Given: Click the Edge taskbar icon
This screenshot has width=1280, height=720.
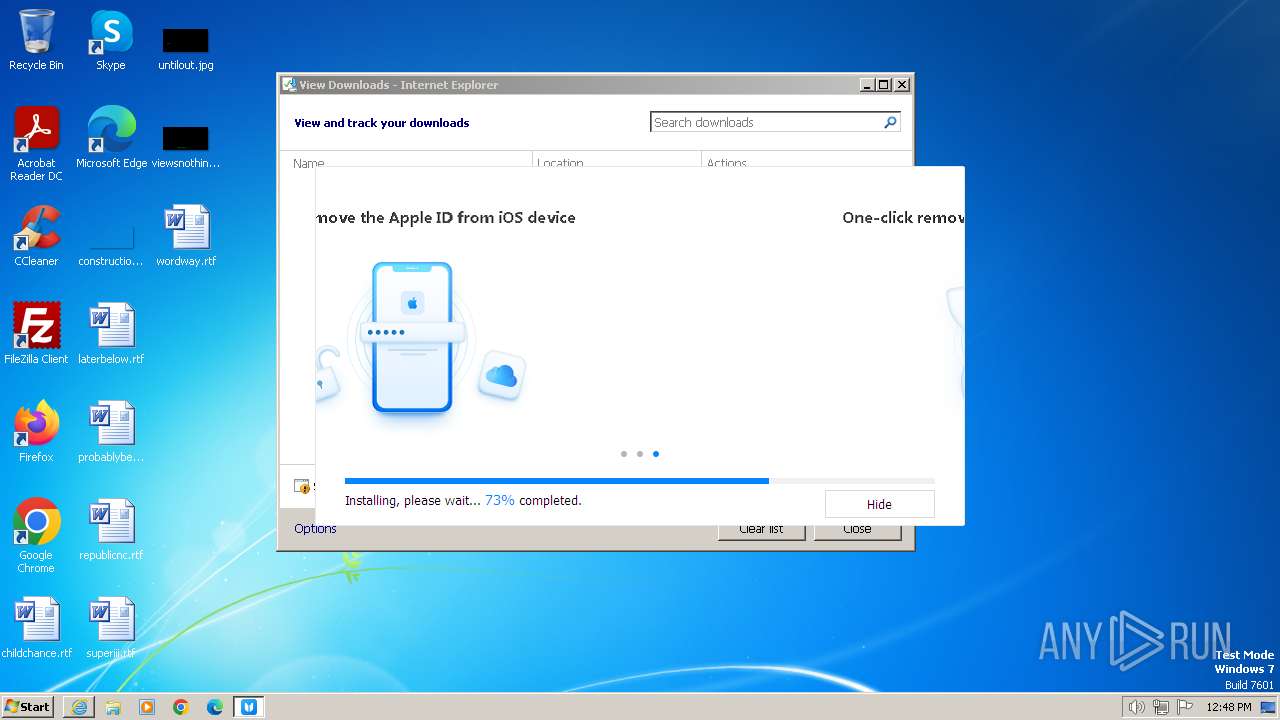Looking at the screenshot, I should pyautogui.click(x=215, y=707).
